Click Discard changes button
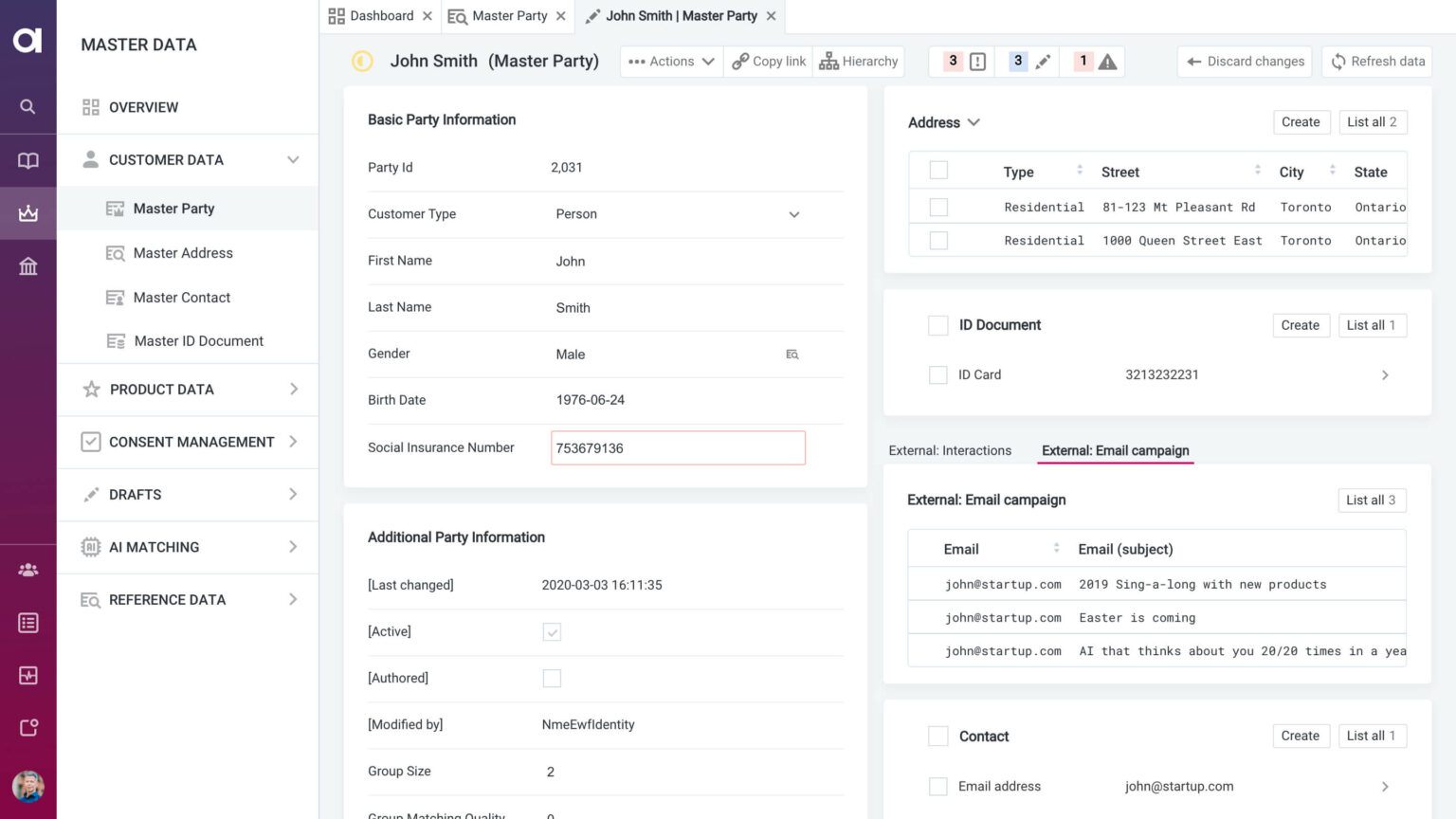The image size is (1456, 819). point(1245,61)
